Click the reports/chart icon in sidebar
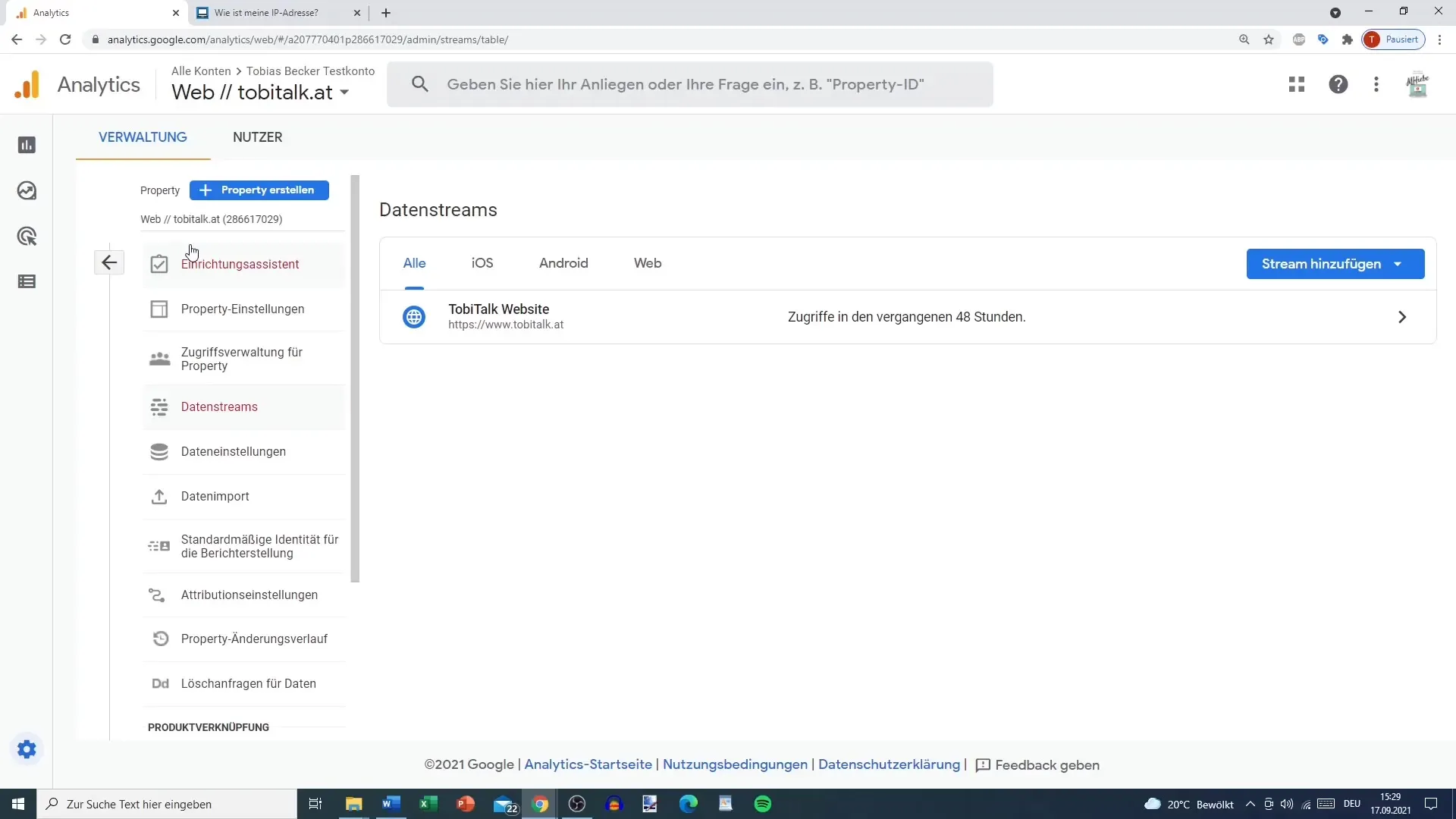 pos(27,144)
